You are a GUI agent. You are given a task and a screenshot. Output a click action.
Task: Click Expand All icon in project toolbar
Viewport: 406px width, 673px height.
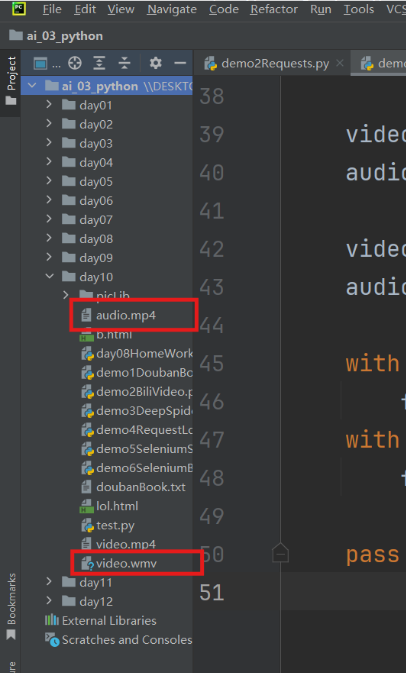click(100, 64)
